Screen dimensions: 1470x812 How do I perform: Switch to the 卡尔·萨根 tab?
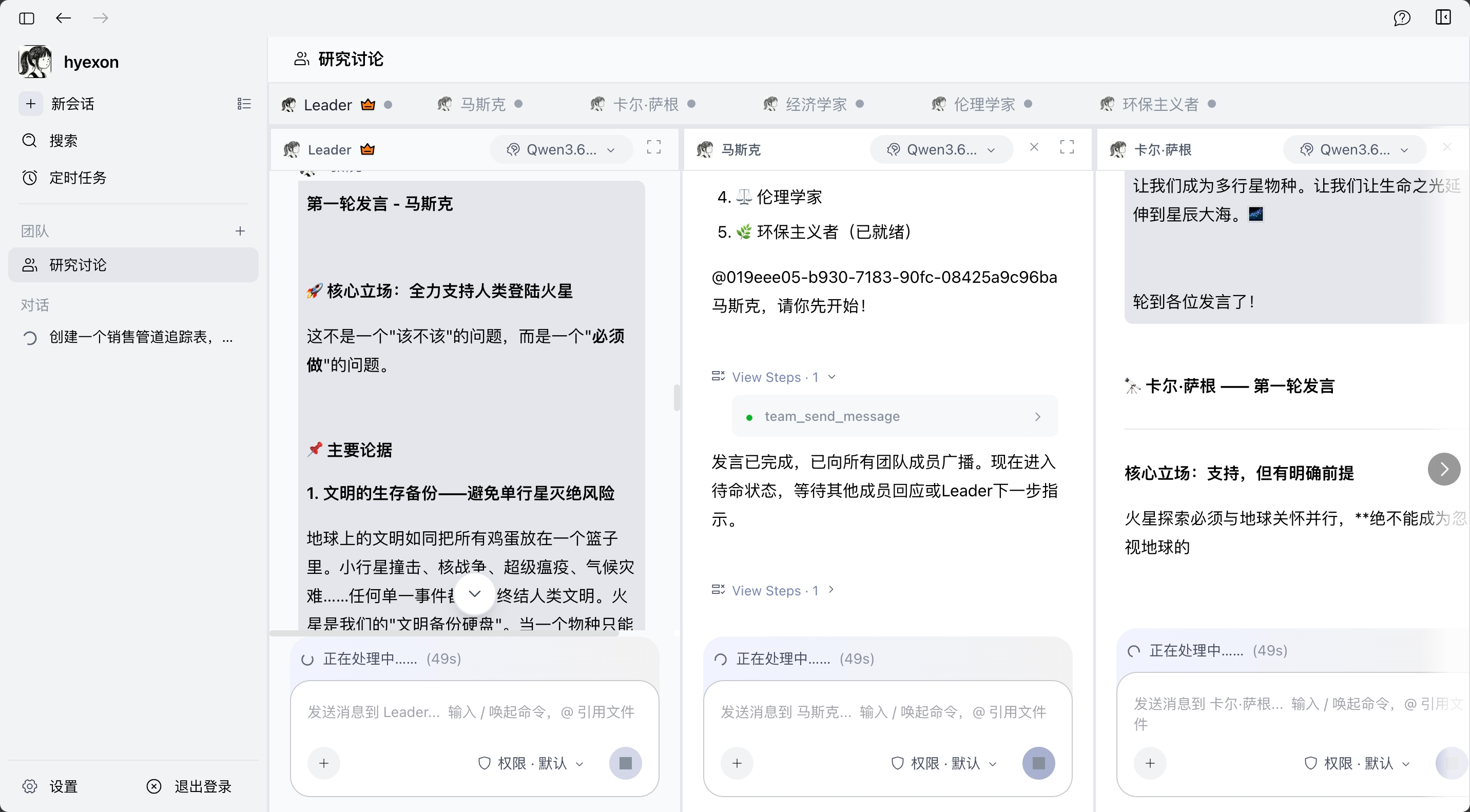point(643,104)
